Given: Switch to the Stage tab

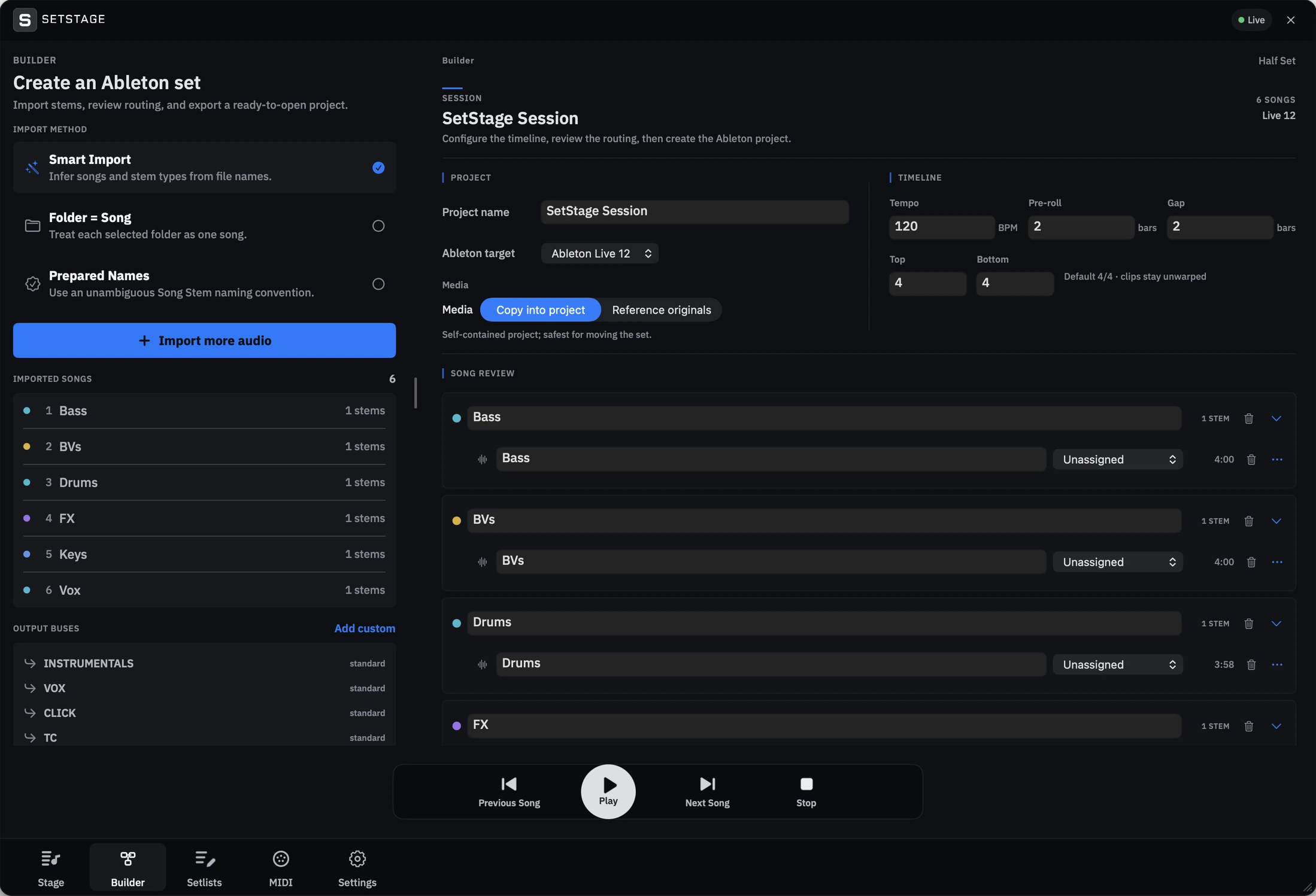Looking at the screenshot, I should coord(51,868).
